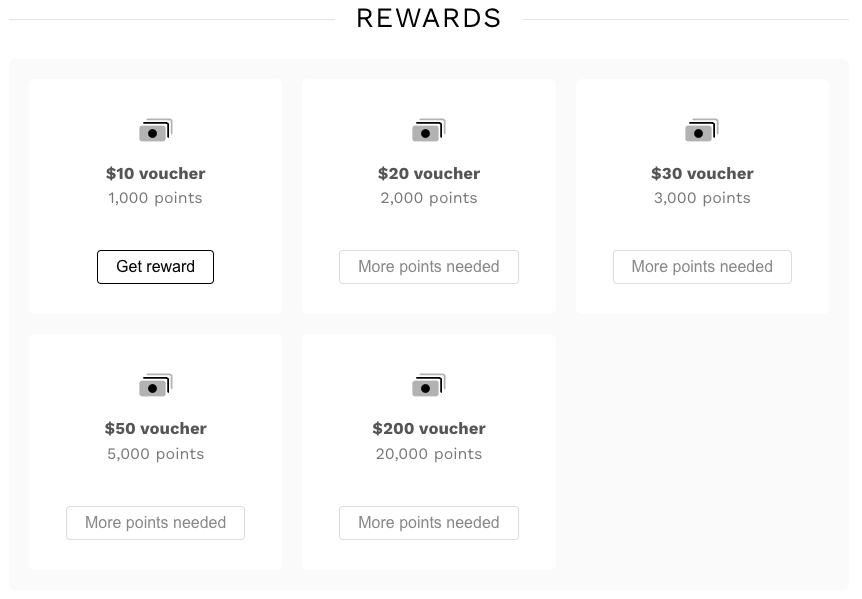The width and height of the screenshot is (862, 599).
Task: Click the $200 voucher cash icon
Action: (429, 385)
